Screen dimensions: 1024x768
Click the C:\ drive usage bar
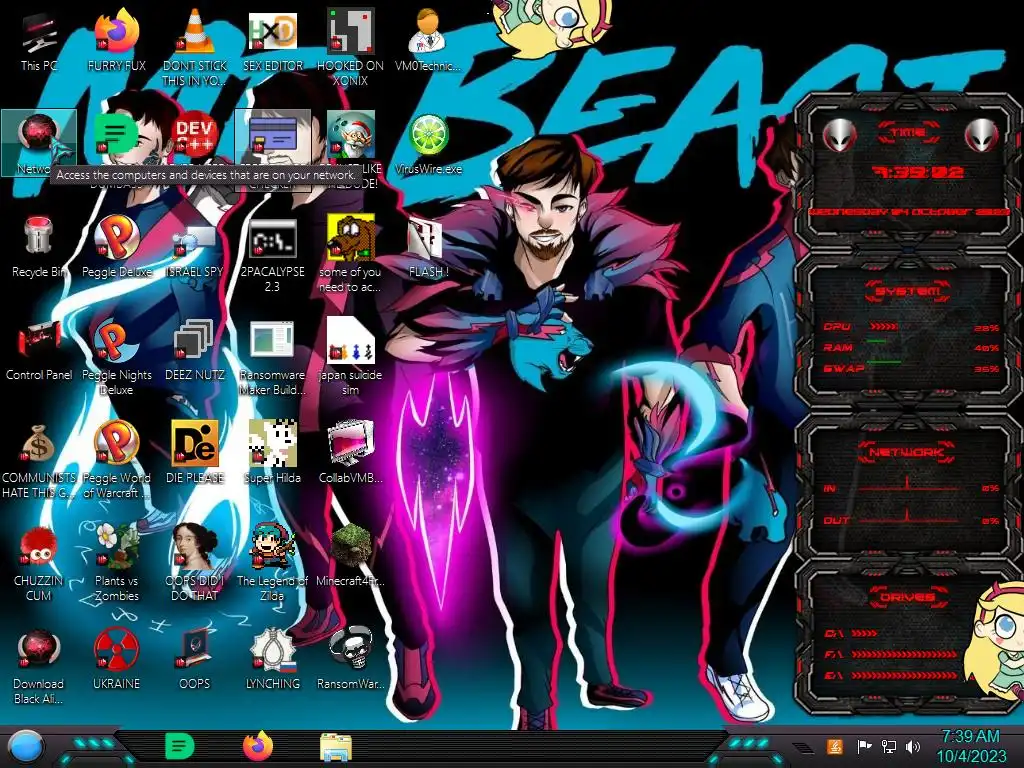pos(864,633)
